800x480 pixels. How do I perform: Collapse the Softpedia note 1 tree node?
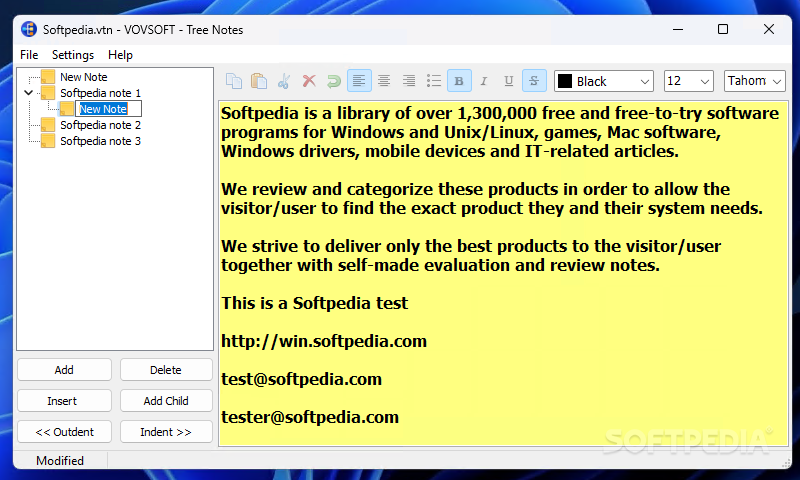click(29, 93)
